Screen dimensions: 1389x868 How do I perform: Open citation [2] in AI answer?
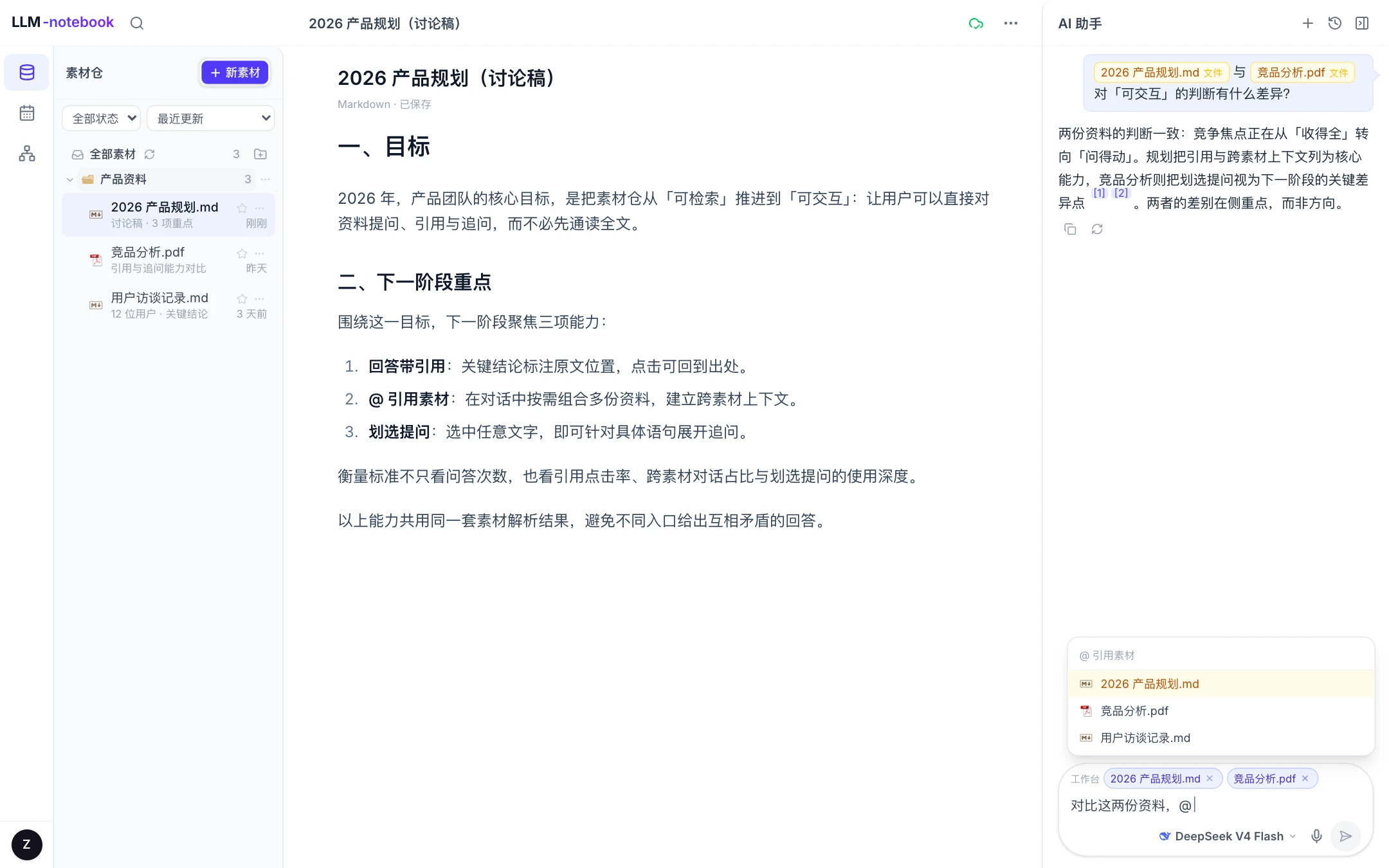click(1121, 193)
